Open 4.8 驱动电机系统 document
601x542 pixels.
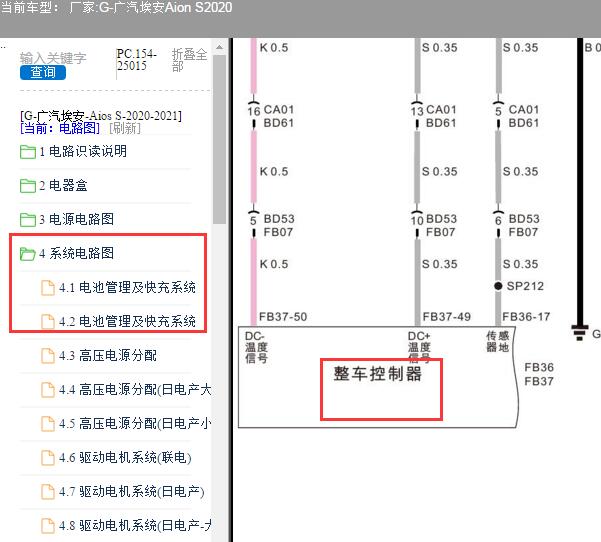(x=135, y=525)
